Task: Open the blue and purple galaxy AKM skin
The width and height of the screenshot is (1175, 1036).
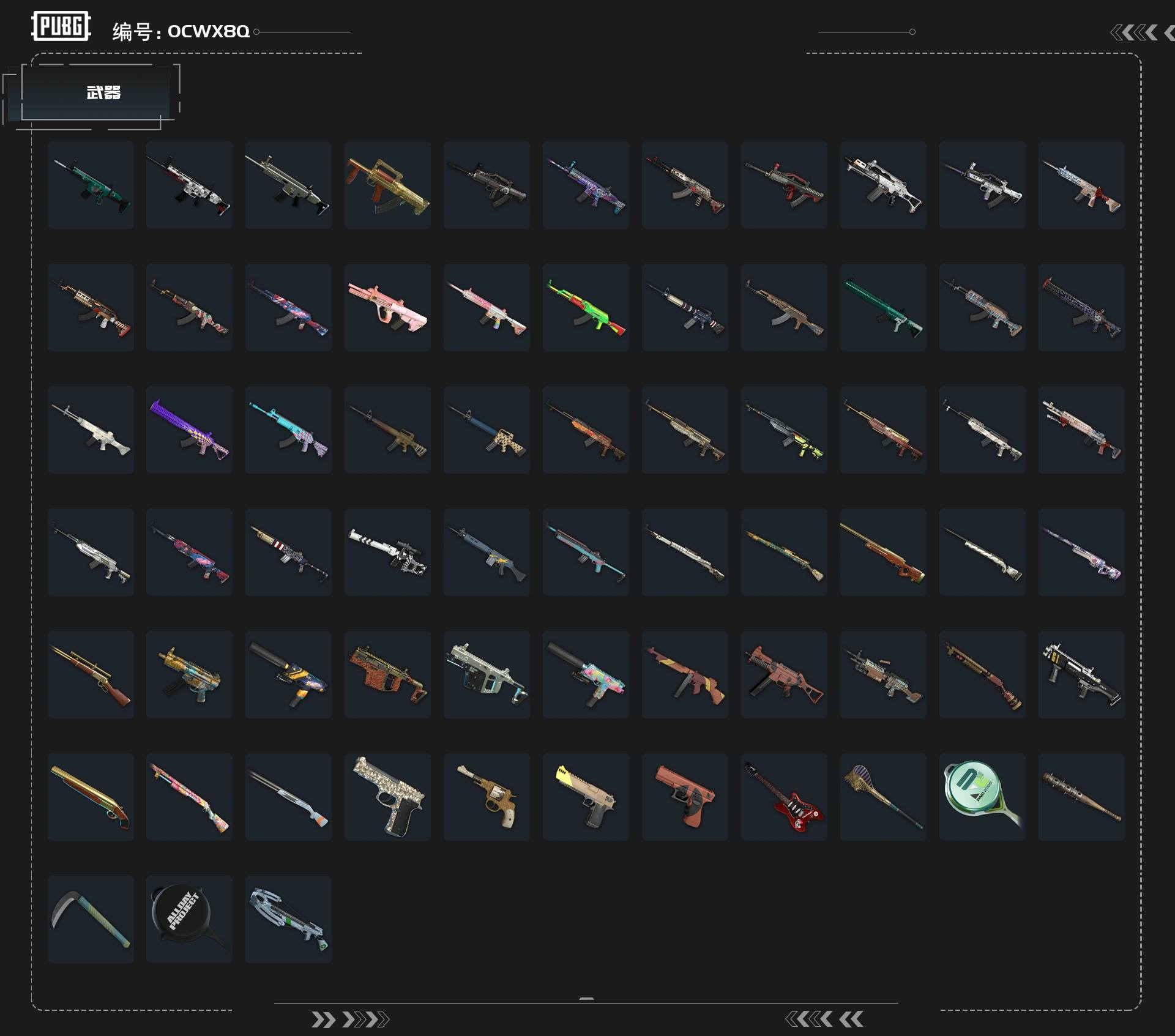Action: point(288,307)
